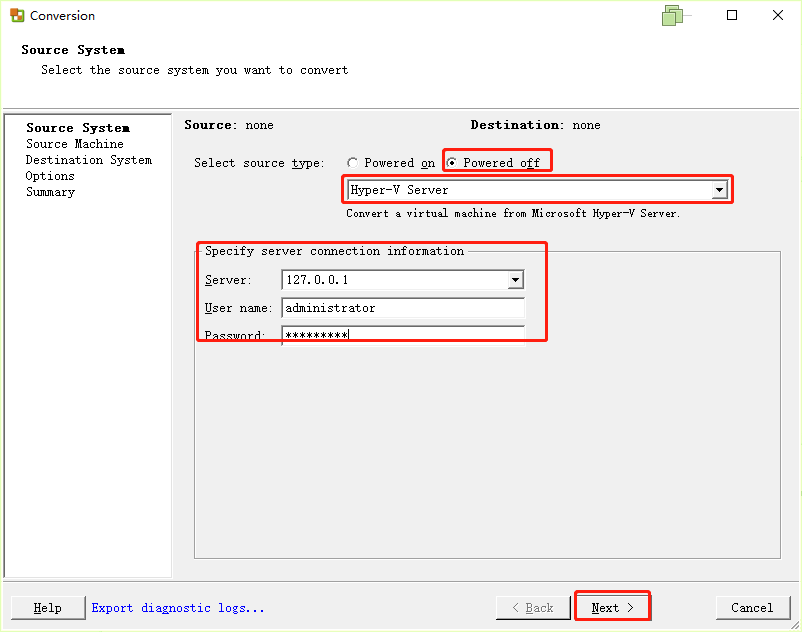Go to Options wizard step
Viewport: 802px width, 632px height.
click(50, 176)
